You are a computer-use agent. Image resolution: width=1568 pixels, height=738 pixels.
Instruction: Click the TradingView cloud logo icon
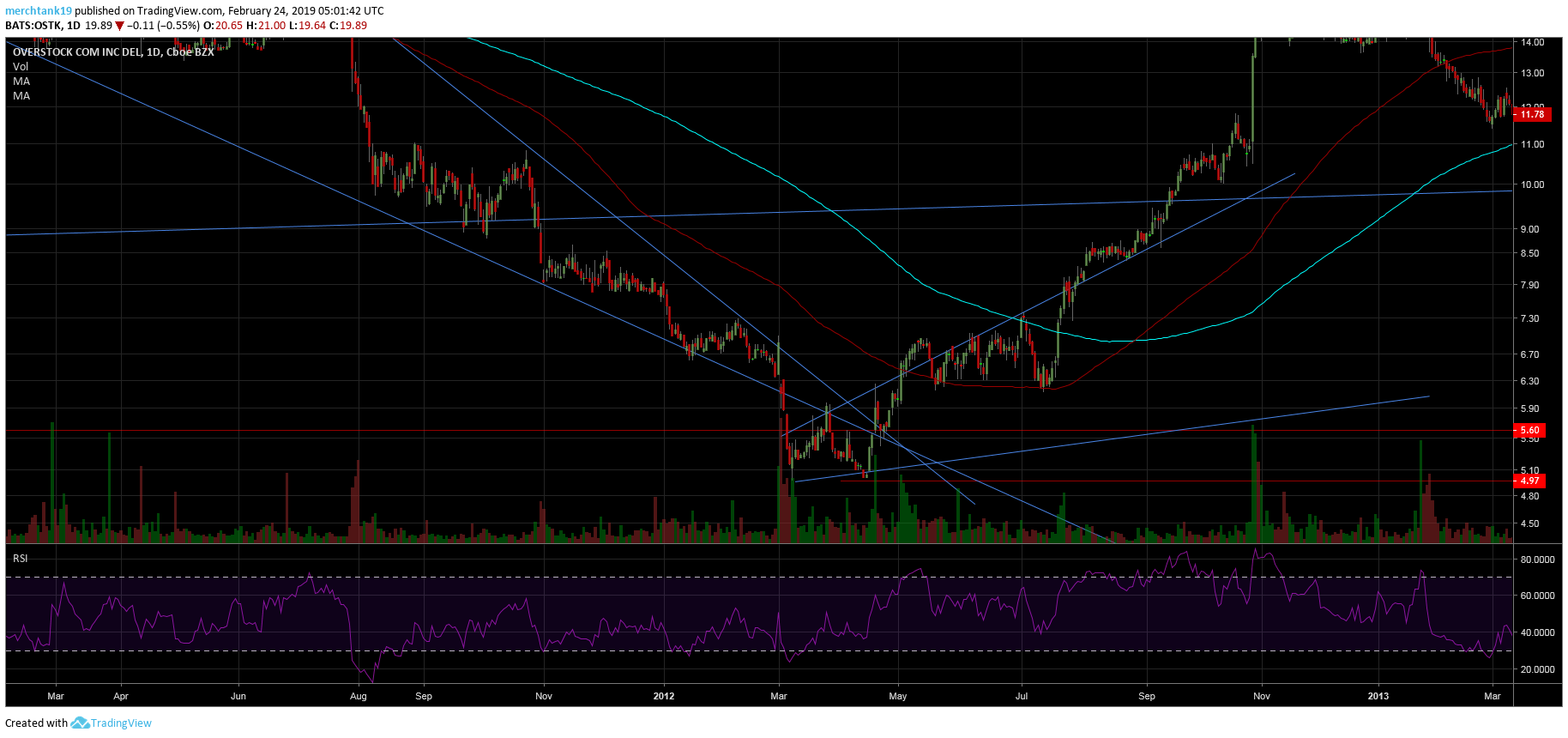point(80,723)
